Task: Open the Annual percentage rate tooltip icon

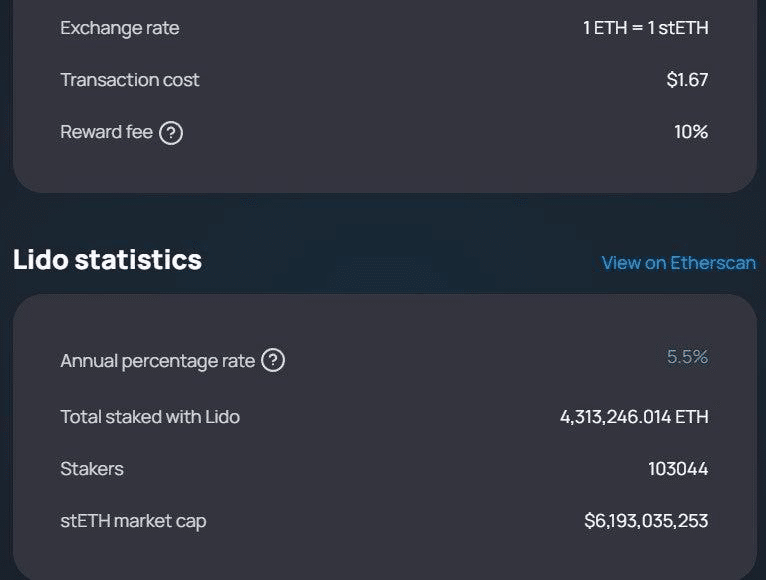Action: (273, 360)
